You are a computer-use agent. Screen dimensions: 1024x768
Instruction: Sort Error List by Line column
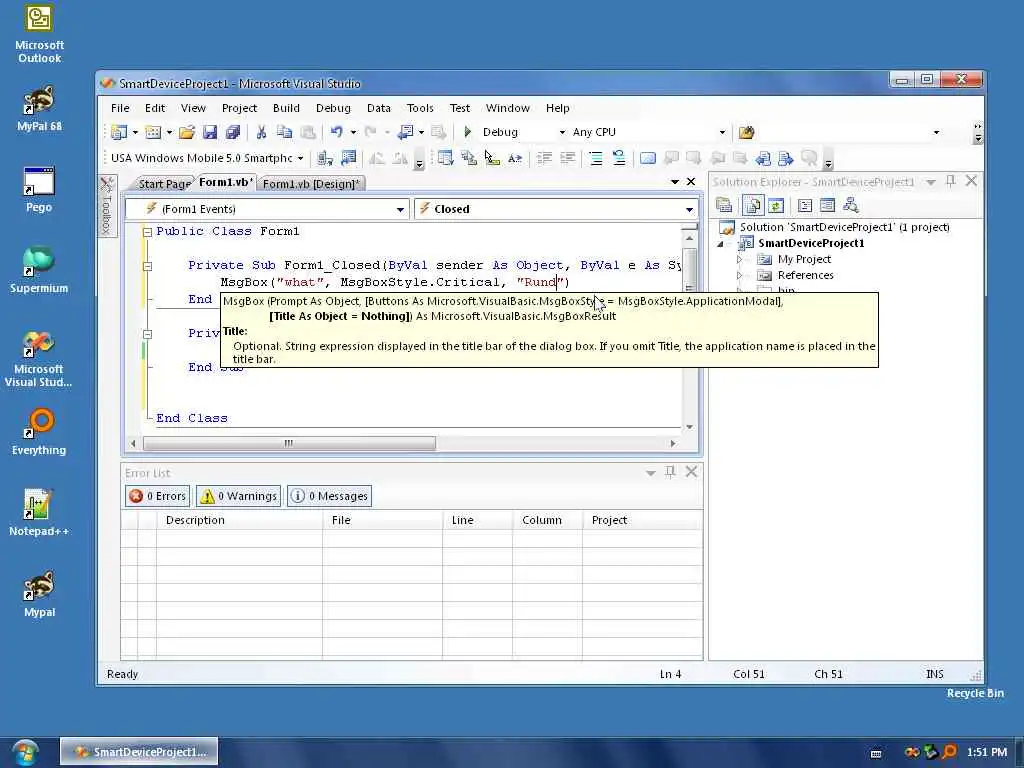coord(477,520)
